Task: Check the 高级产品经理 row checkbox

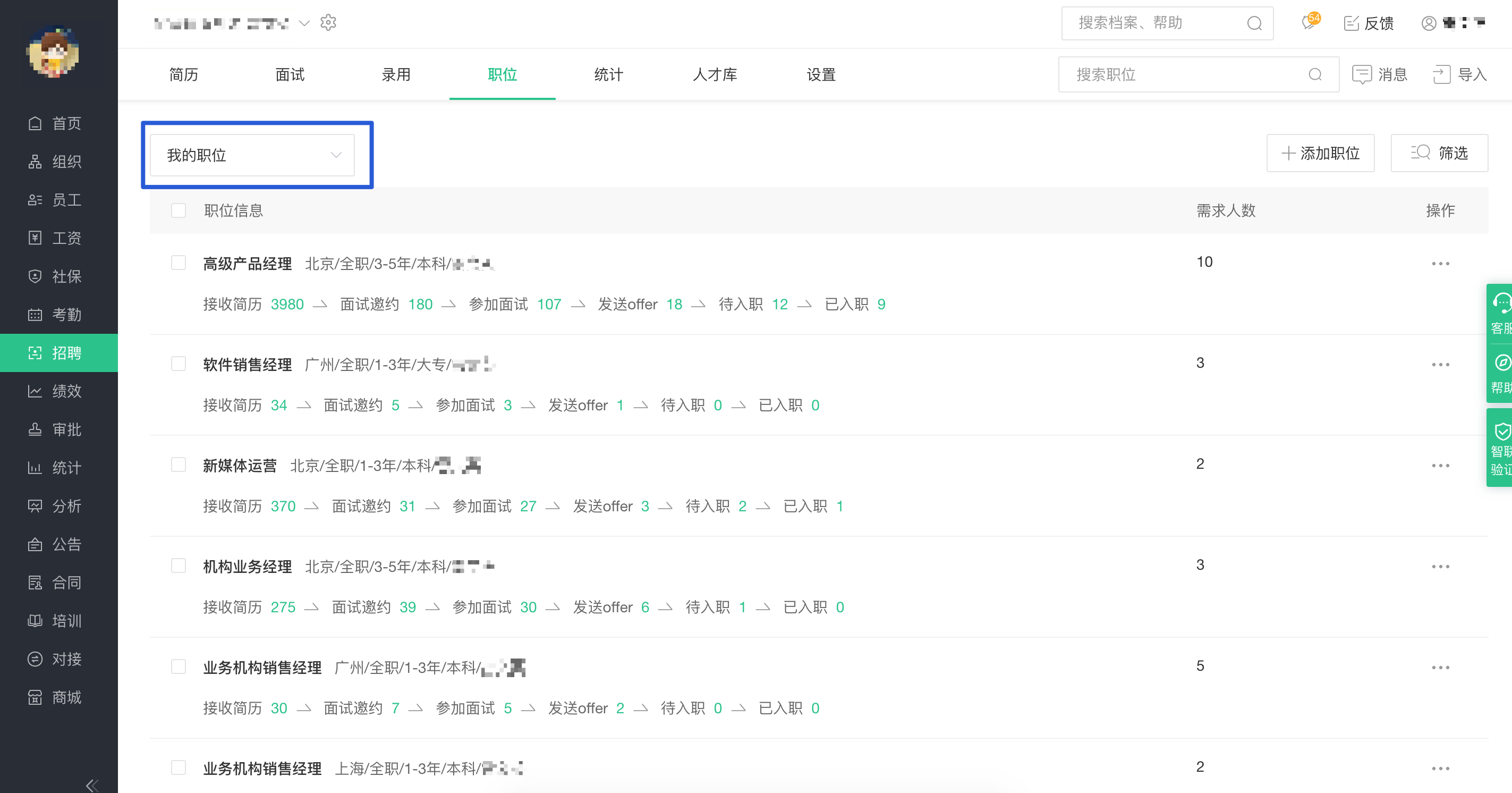Action: [x=179, y=262]
